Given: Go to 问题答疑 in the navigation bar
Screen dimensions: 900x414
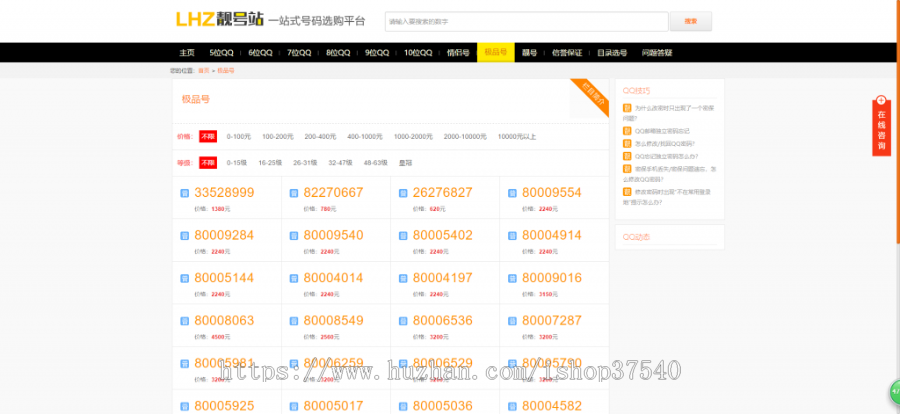Looking at the screenshot, I should pyautogui.click(x=657, y=52).
